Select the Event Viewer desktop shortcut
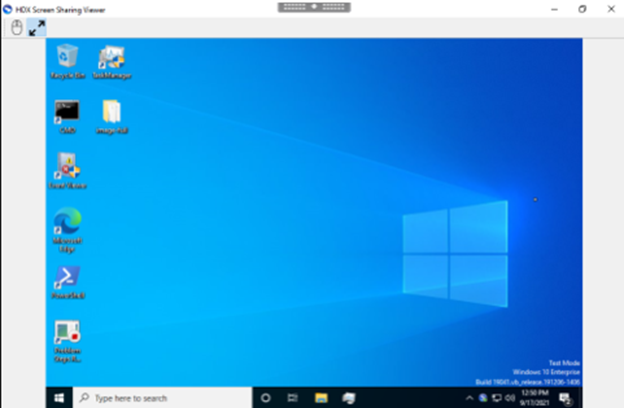624x408 pixels. 68,171
